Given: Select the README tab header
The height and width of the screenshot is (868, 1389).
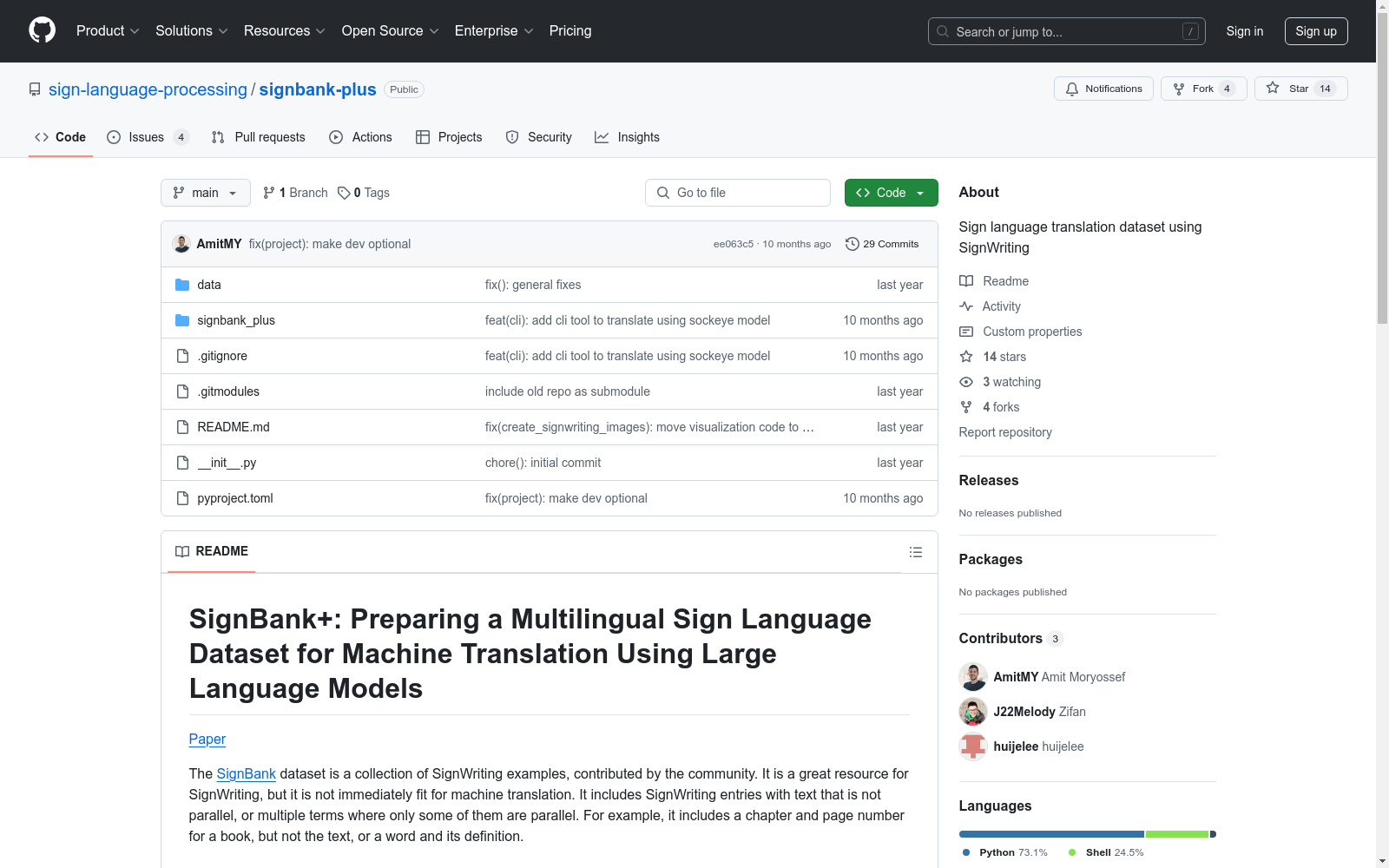Looking at the screenshot, I should (x=212, y=551).
